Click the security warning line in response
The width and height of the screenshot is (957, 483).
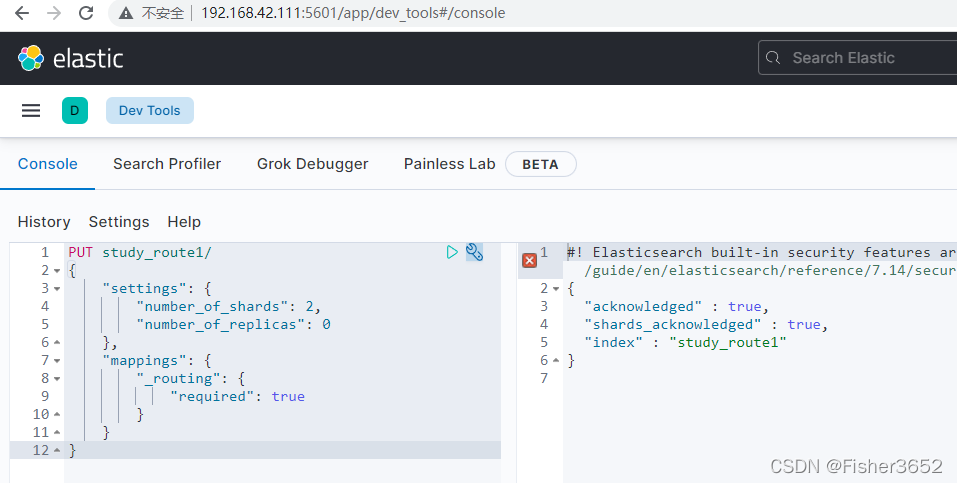pos(762,261)
